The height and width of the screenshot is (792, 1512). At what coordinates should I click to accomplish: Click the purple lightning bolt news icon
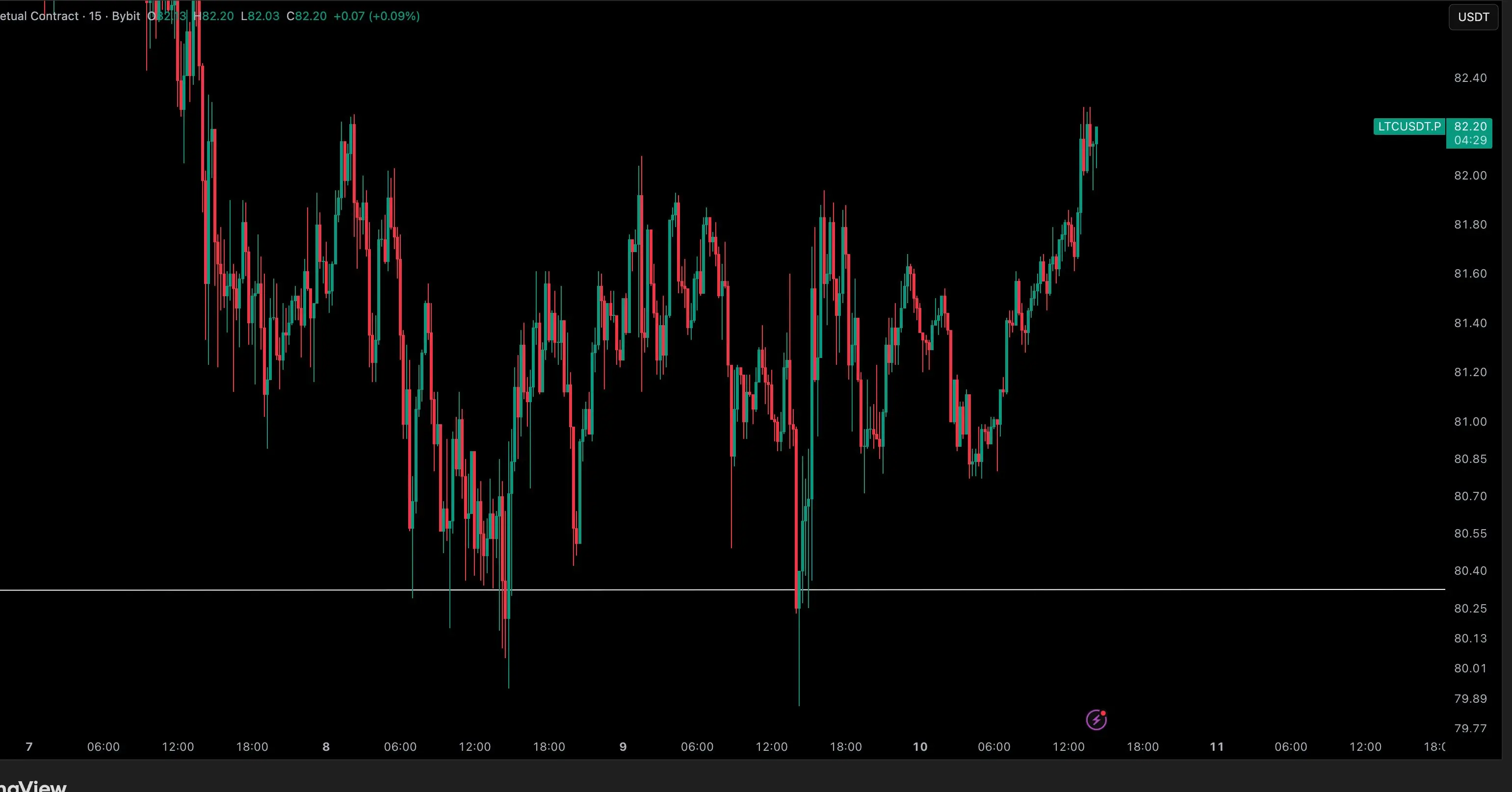pyautogui.click(x=1096, y=720)
